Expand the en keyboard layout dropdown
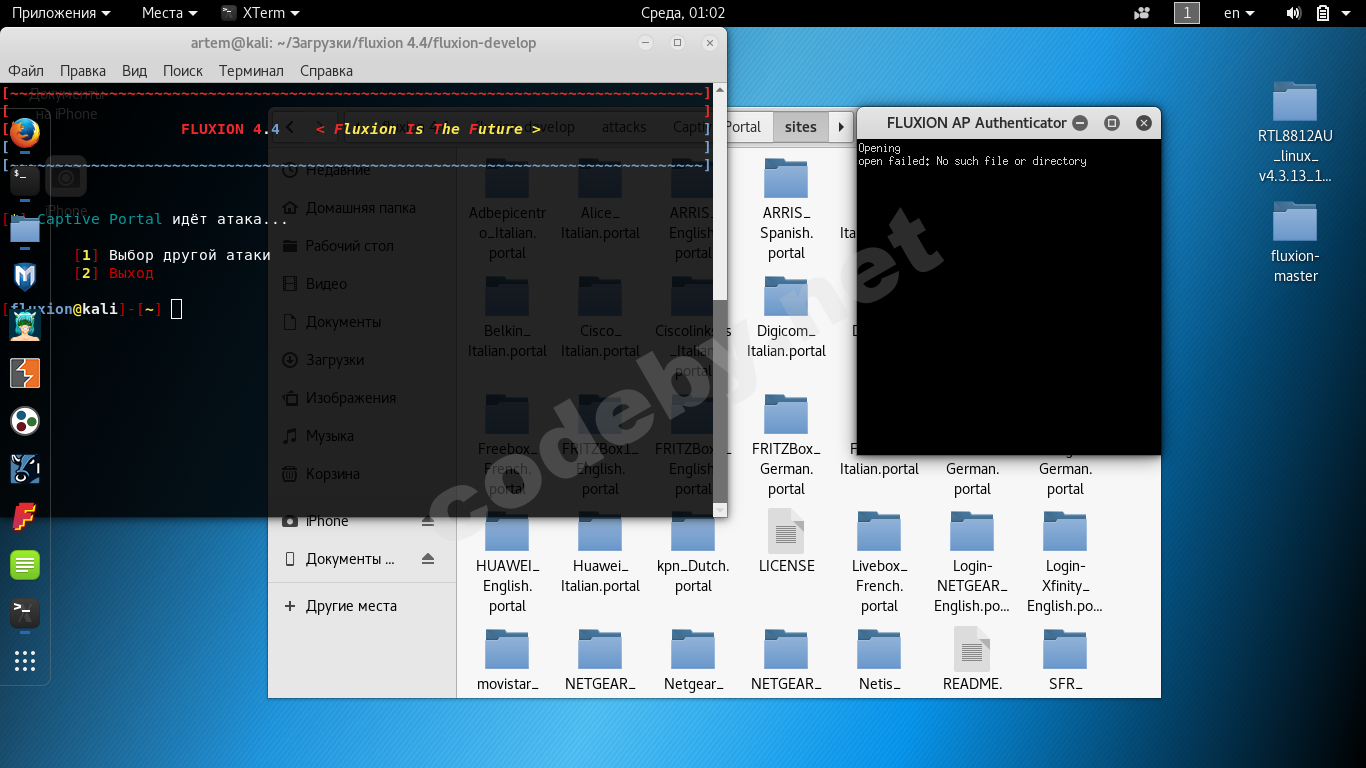Image resolution: width=1366 pixels, height=768 pixels. tap(1240, 13)
